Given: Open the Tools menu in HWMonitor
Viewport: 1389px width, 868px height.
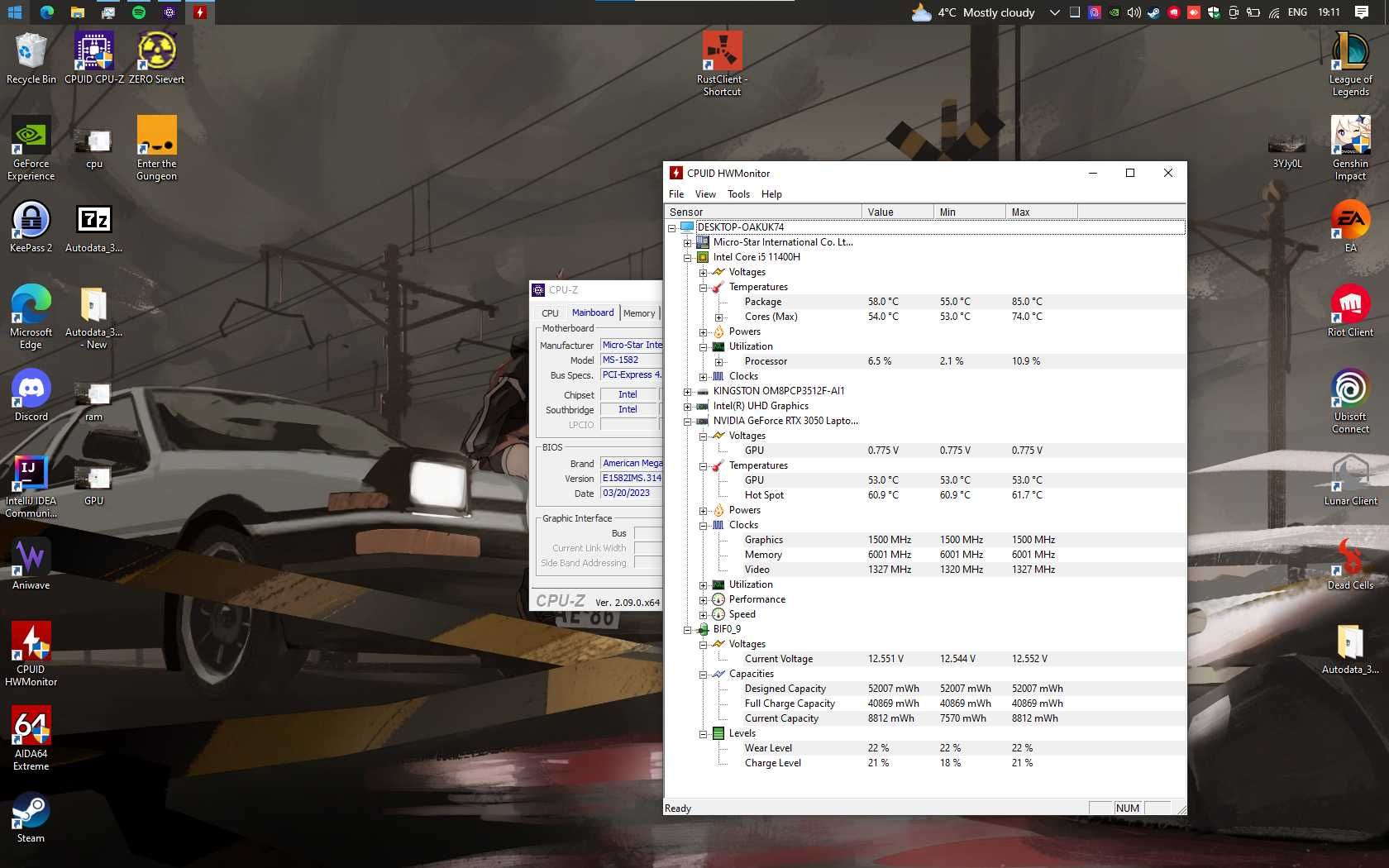Looking at the screenshot, I should (x=738, y=194).
